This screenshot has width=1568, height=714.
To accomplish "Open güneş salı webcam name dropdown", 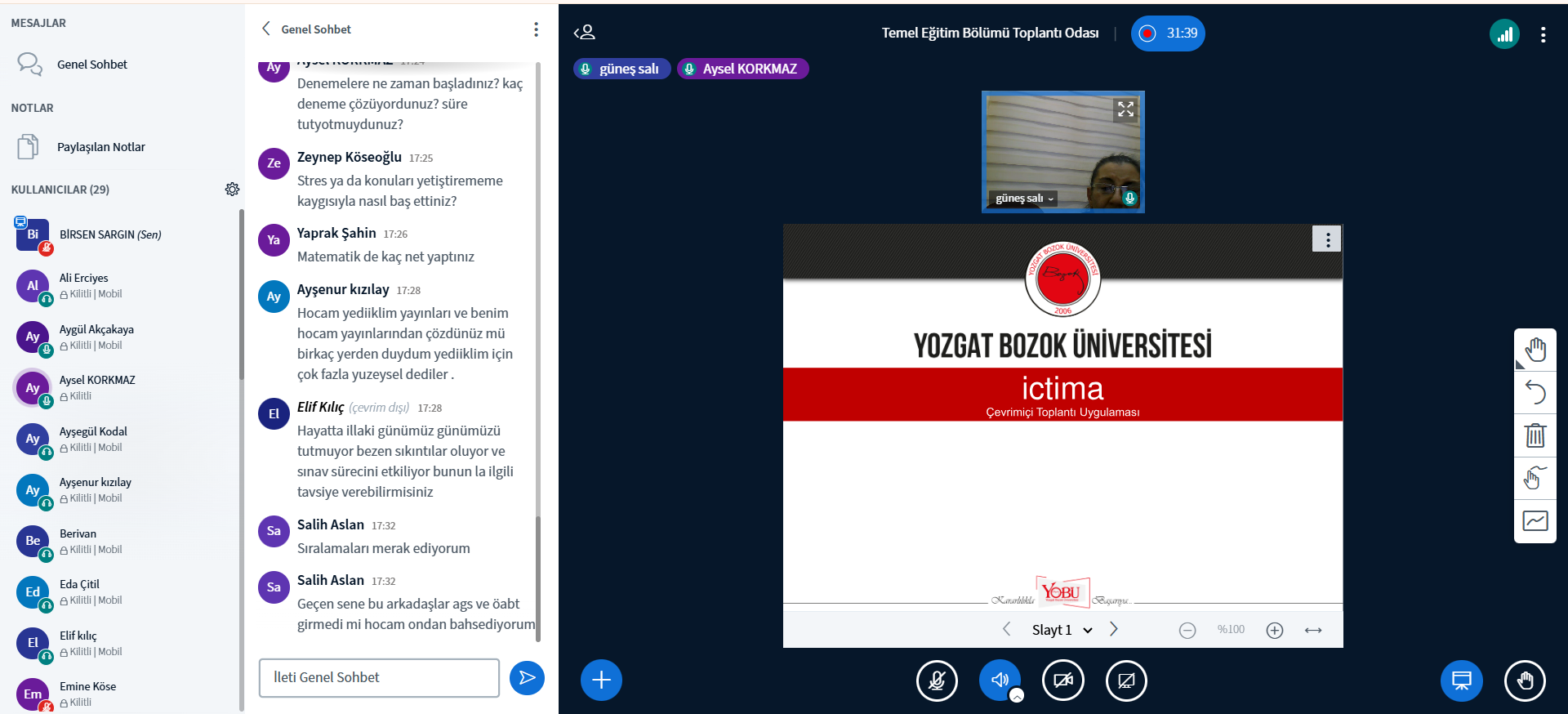I will (x=1024, y=199).
